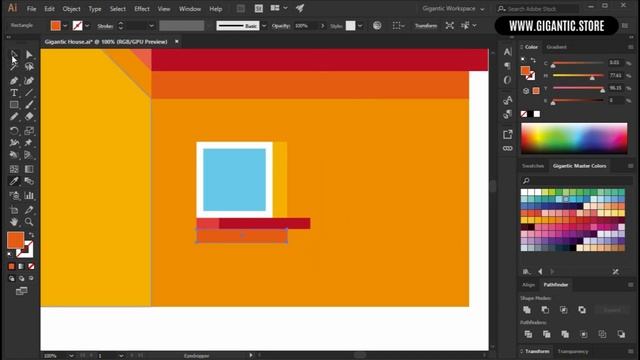Image resolution: width=640 pixels, height=360 pixels.
Task: Select the Artboard tool
Action: [13, 210]
